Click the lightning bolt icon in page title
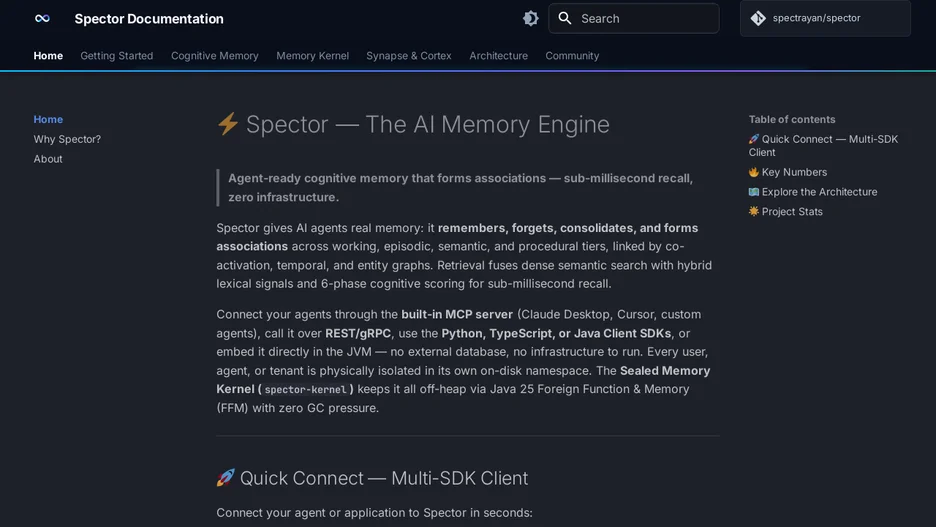The image size is (936, 527). tap(227, 124)
